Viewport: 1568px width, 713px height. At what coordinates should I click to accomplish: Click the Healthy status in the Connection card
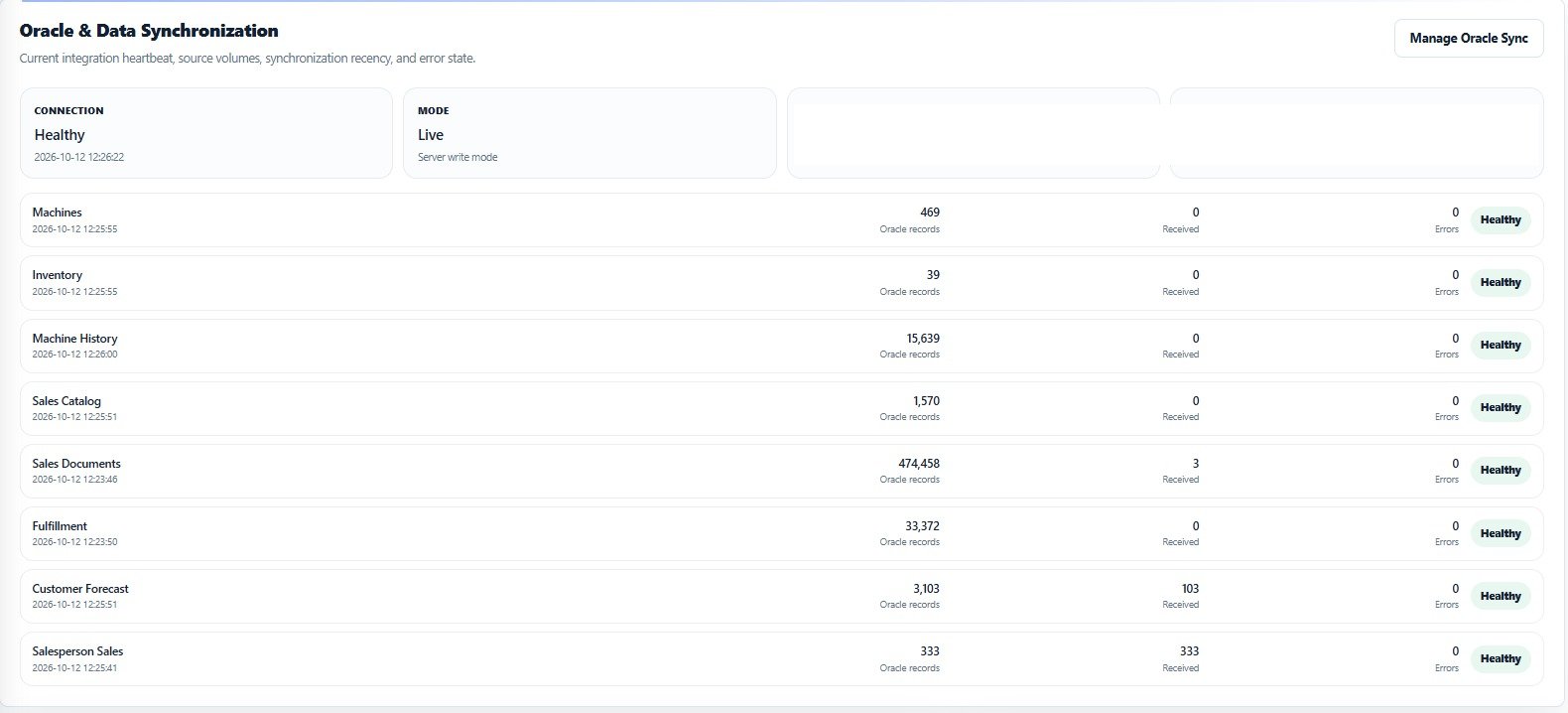(60, 135)
